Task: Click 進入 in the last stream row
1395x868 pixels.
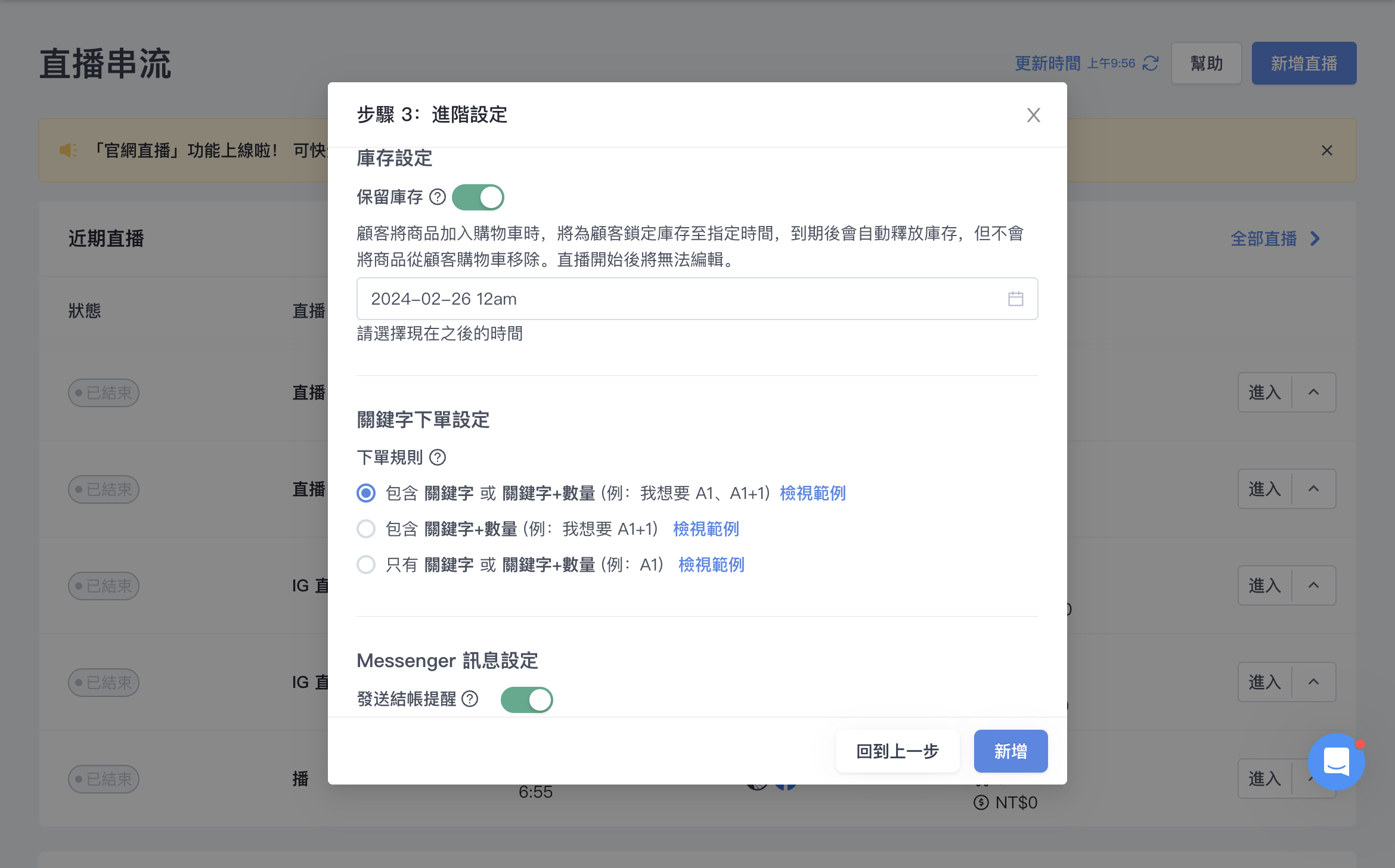Action: click(x=1265, y=779)
